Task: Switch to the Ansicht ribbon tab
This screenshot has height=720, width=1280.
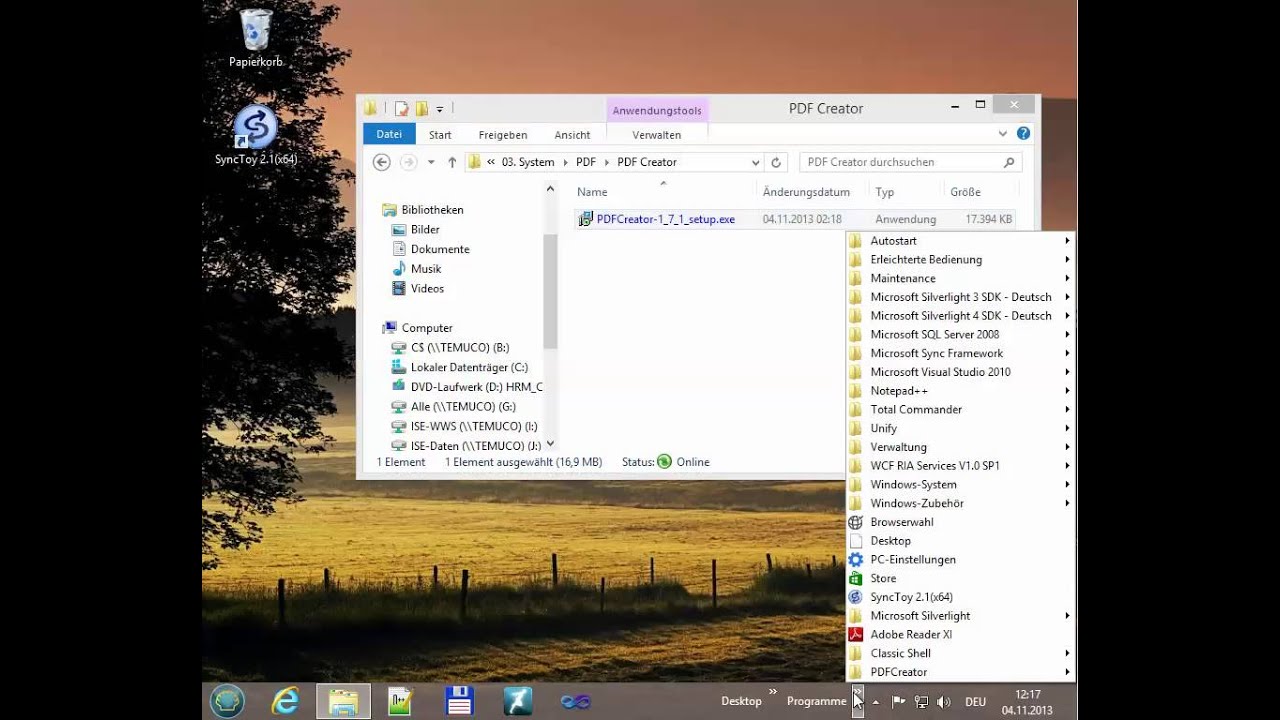Action: coord(572,134)
